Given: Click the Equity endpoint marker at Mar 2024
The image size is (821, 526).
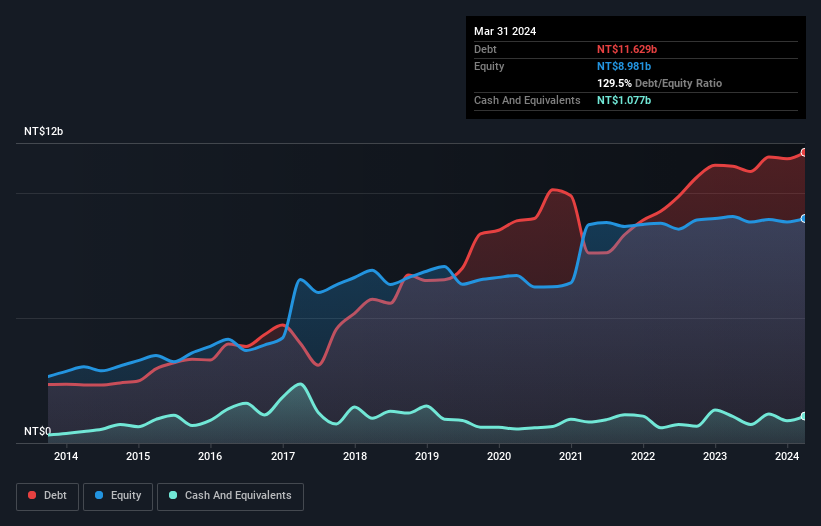Looking at the screenshot, I should click(804, 219).
